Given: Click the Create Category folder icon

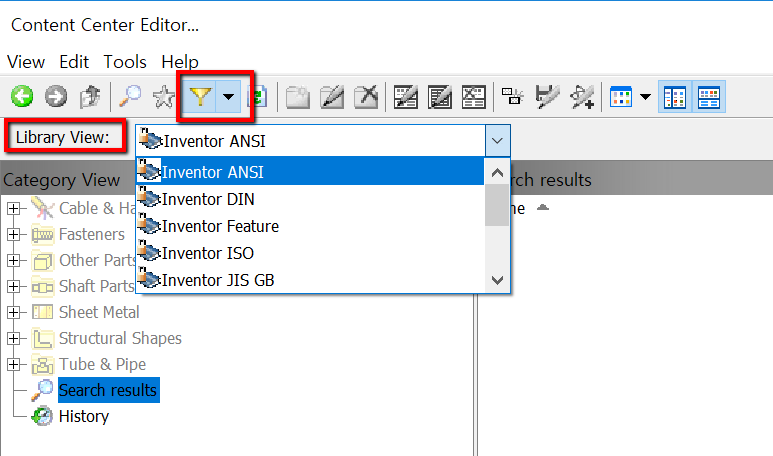Looking at the screenshot, I should click(x=298, y=97).
